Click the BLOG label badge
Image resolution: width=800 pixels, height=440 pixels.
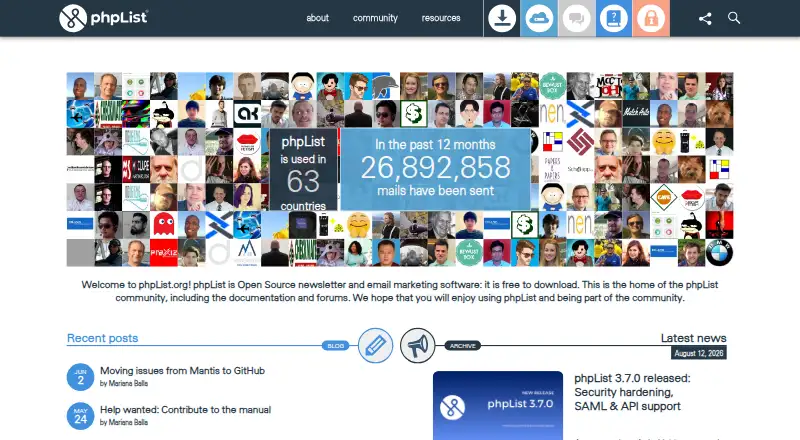point(335,346)
